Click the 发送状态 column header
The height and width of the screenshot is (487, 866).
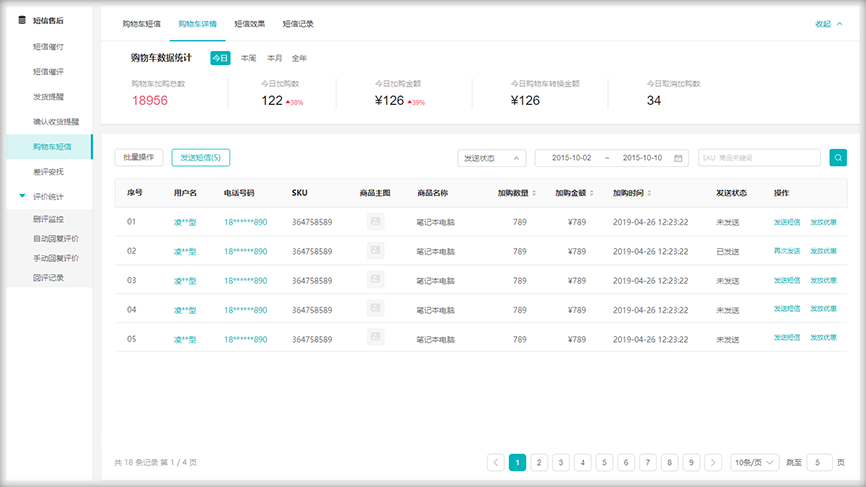coord(731,193)
